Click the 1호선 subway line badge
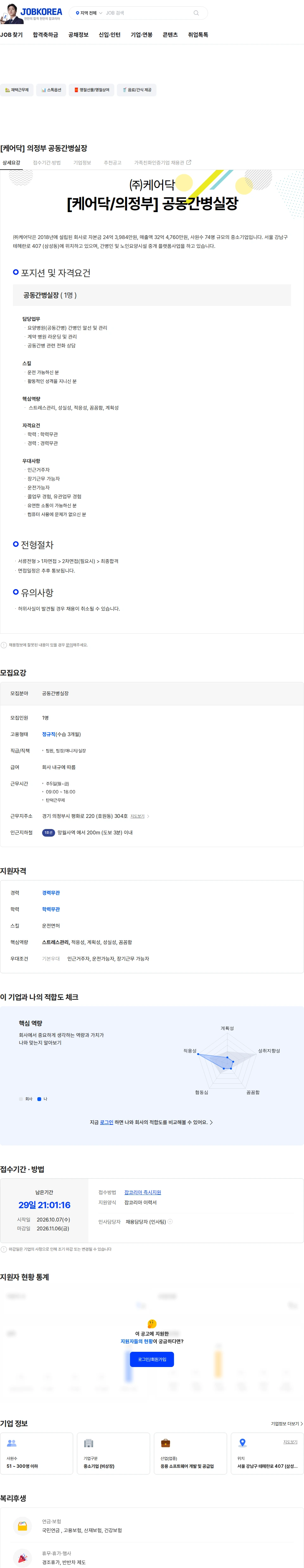The width and height of the screenshot is (304, 1568). coord(48,833)
